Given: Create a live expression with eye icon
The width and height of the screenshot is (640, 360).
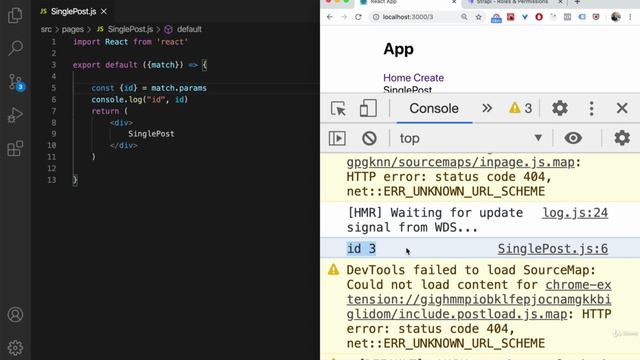Looking at the screenshot, I should (x=573, y=138).
